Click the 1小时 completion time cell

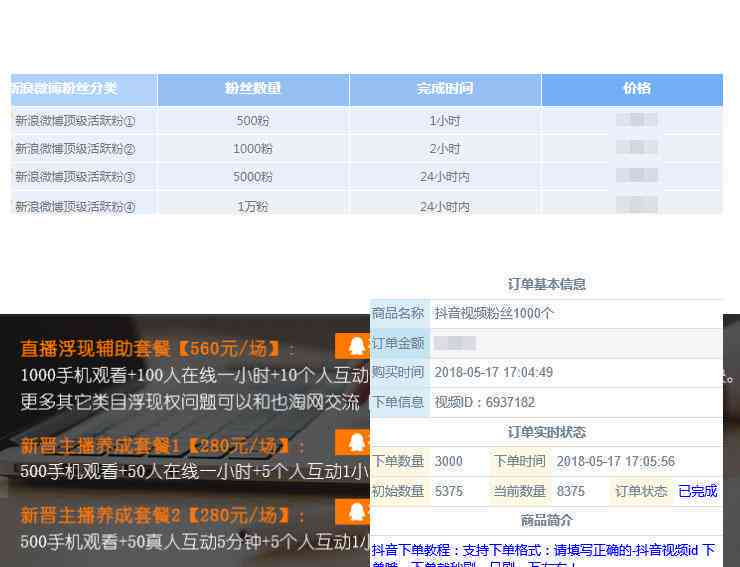pyautogui.click(x=445, y=121)
